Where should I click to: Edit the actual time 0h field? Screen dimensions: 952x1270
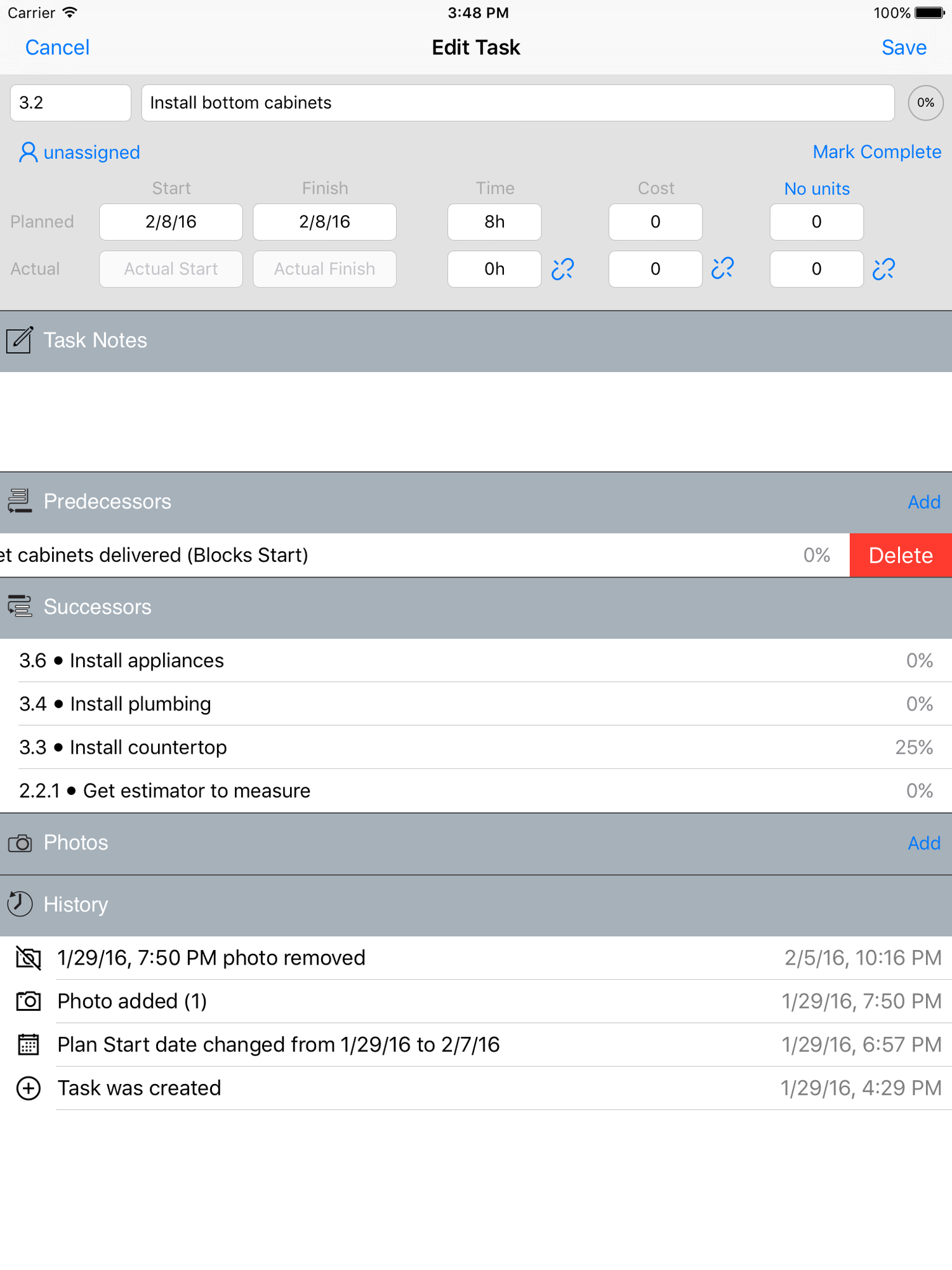(x=494, y=269)
